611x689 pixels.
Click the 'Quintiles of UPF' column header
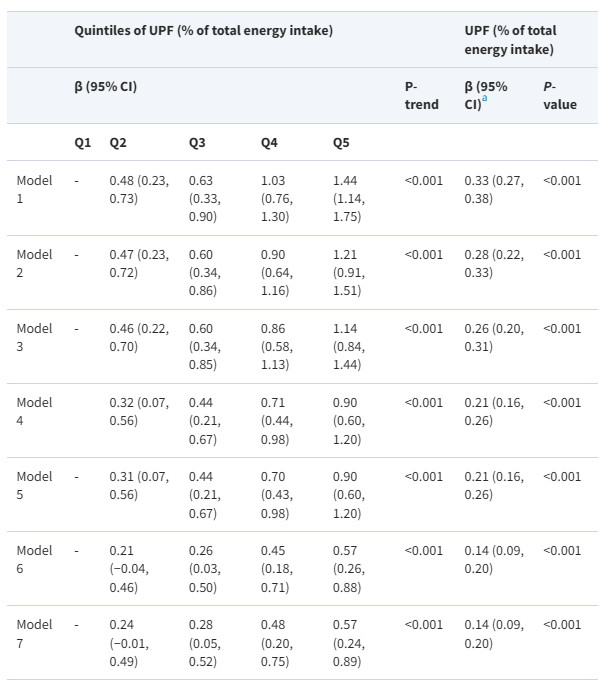tap(203, 31)
